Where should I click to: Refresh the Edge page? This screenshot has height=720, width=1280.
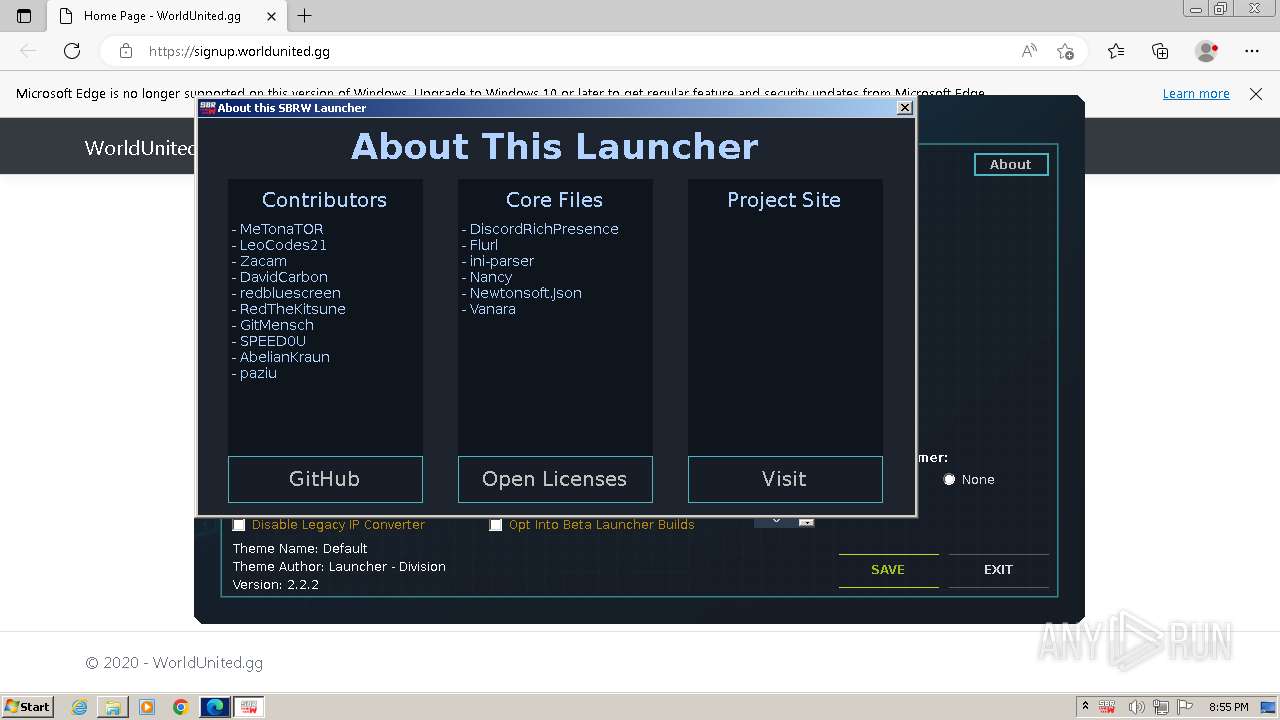(x=72, y=51)
